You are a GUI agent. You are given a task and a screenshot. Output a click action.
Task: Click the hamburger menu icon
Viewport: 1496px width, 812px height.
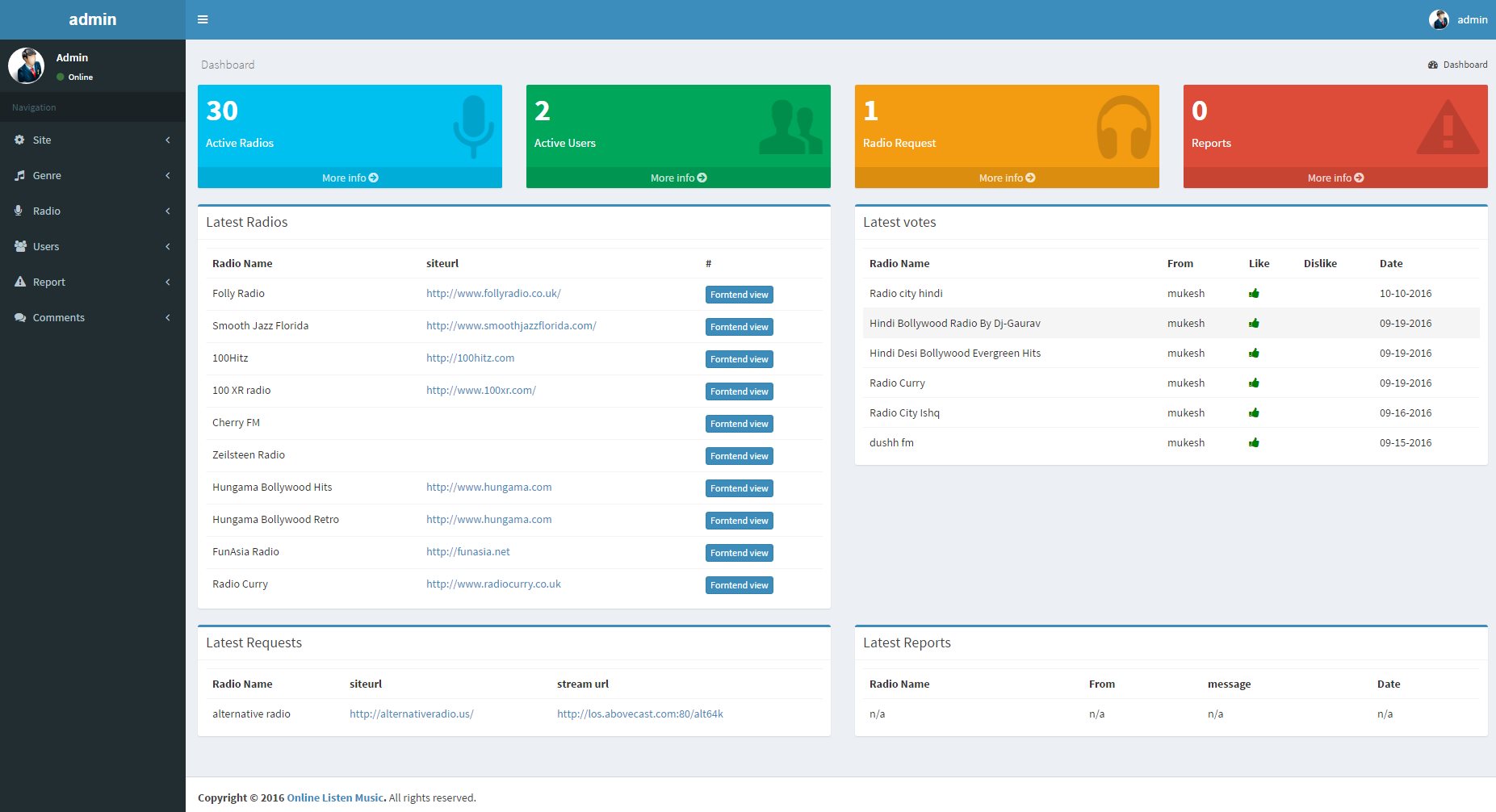pyautogui.click(x=203, y=19)
